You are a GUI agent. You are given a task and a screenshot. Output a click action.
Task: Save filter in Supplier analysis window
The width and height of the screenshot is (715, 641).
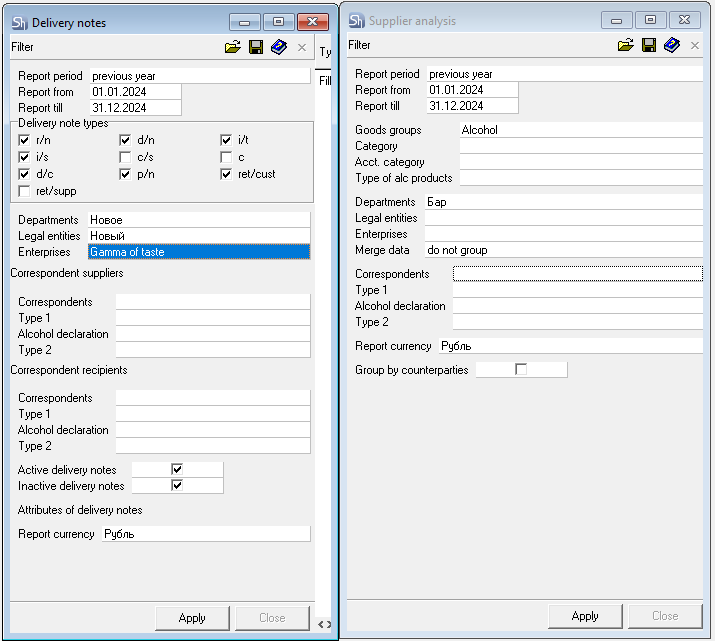649,45
